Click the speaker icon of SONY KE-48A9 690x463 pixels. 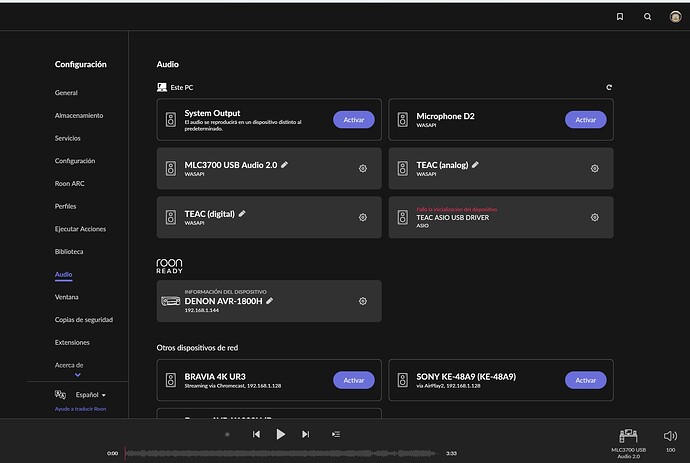point(403,380)
